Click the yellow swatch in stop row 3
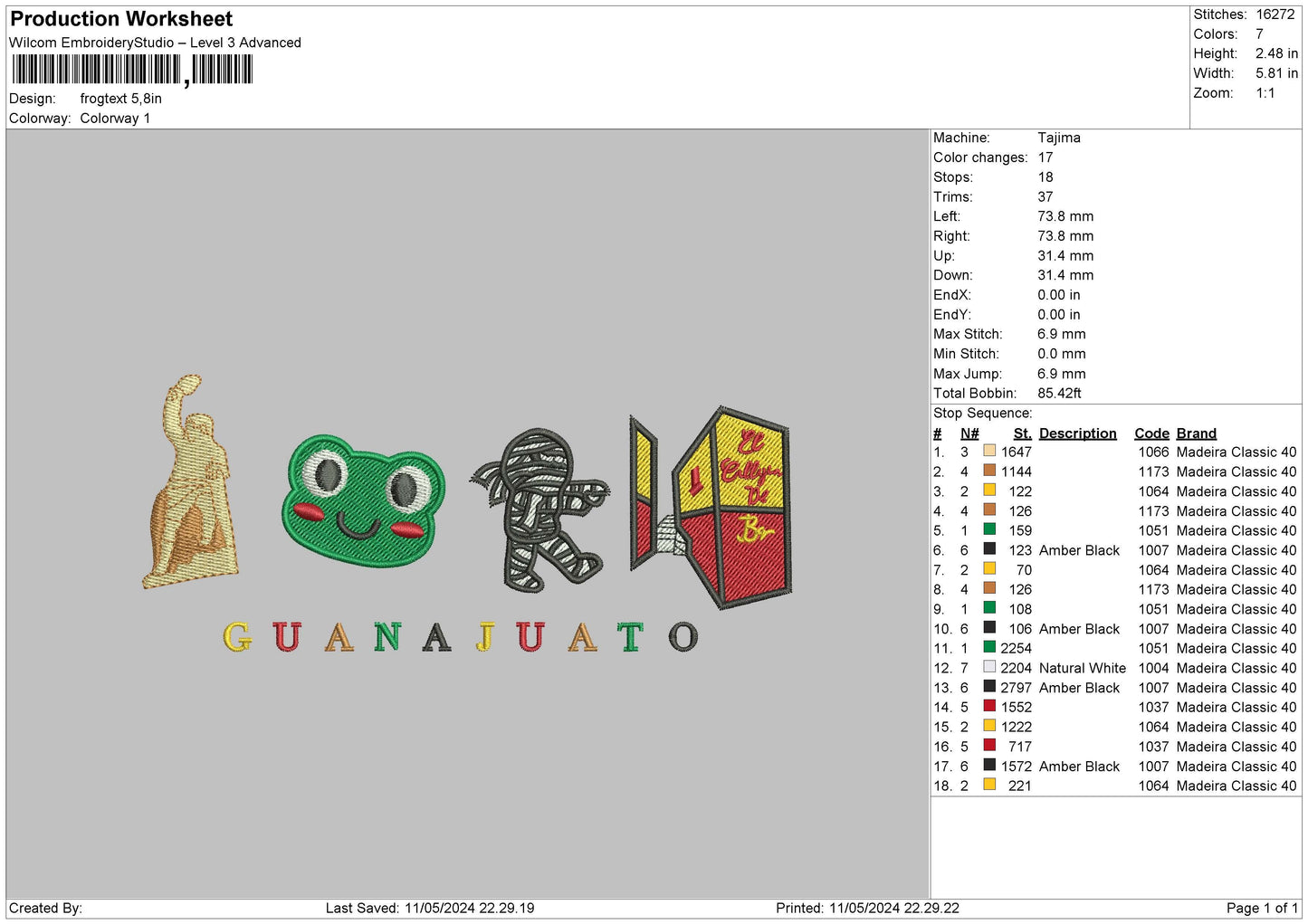The image size is (1308, 924). click(x=989, y=491)
